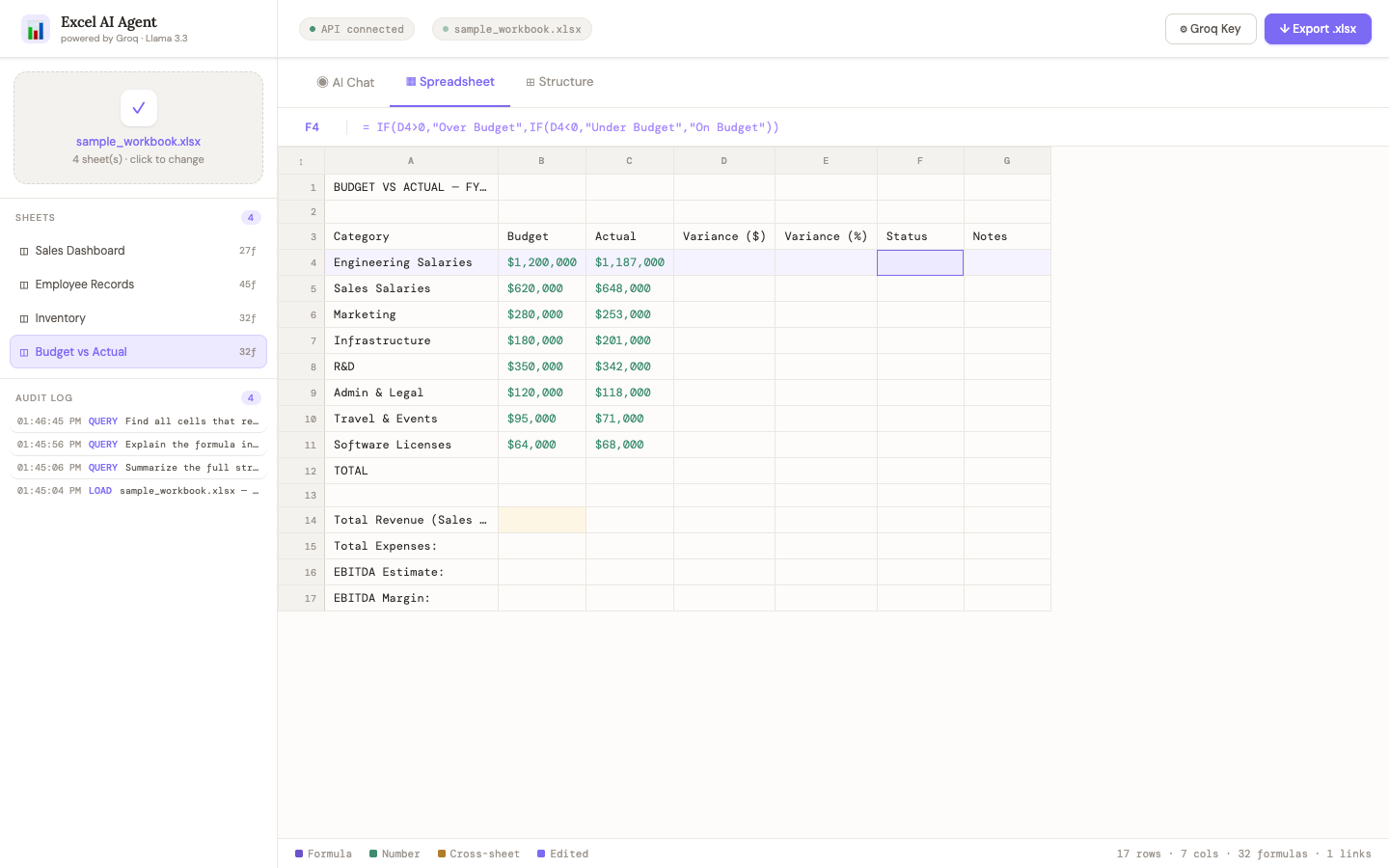Open the 01:46:45 PM Find all cells log entry
This screenshot has height=868, width=1389.
pos(138,421)
